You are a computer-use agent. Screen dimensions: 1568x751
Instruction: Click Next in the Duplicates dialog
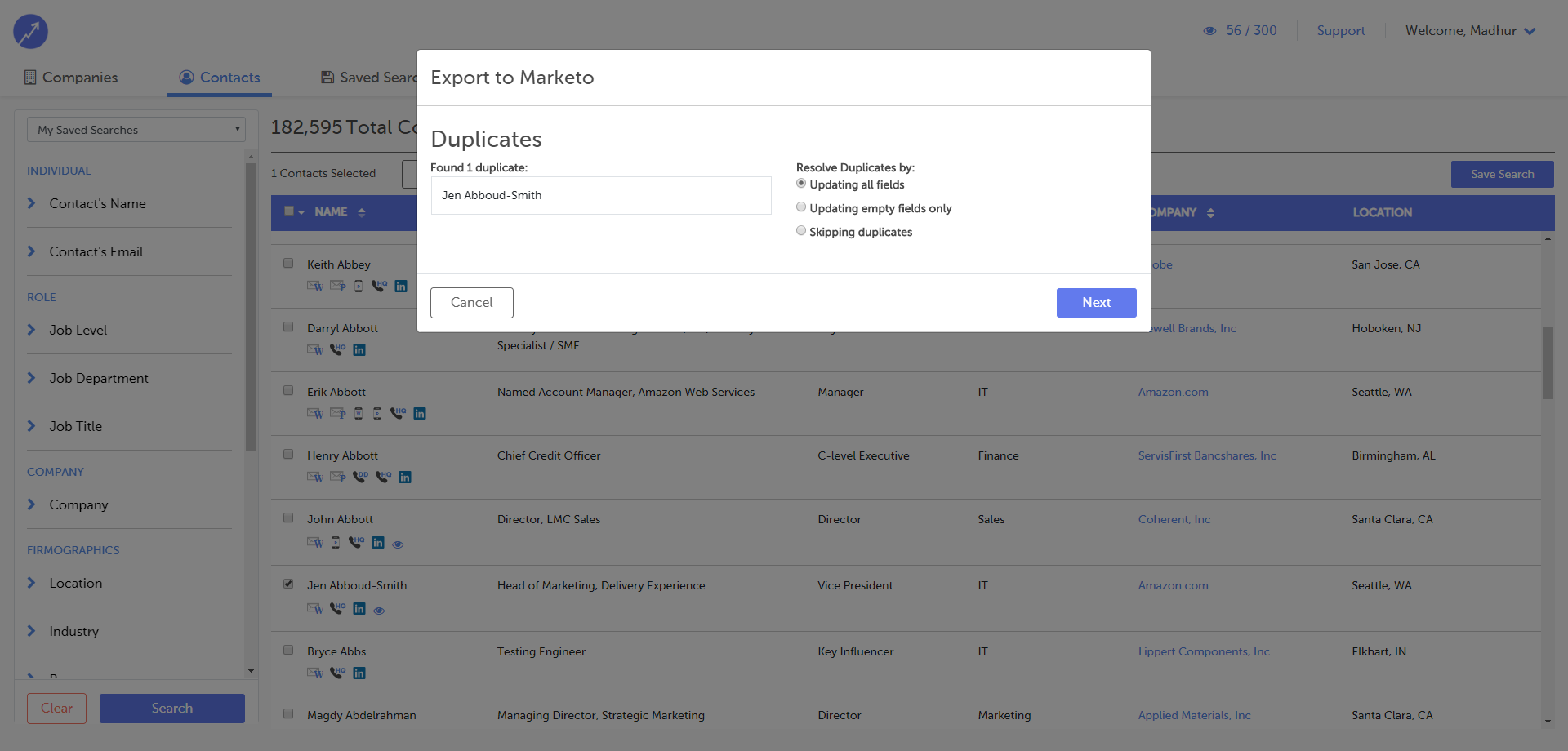[1097, 303]
